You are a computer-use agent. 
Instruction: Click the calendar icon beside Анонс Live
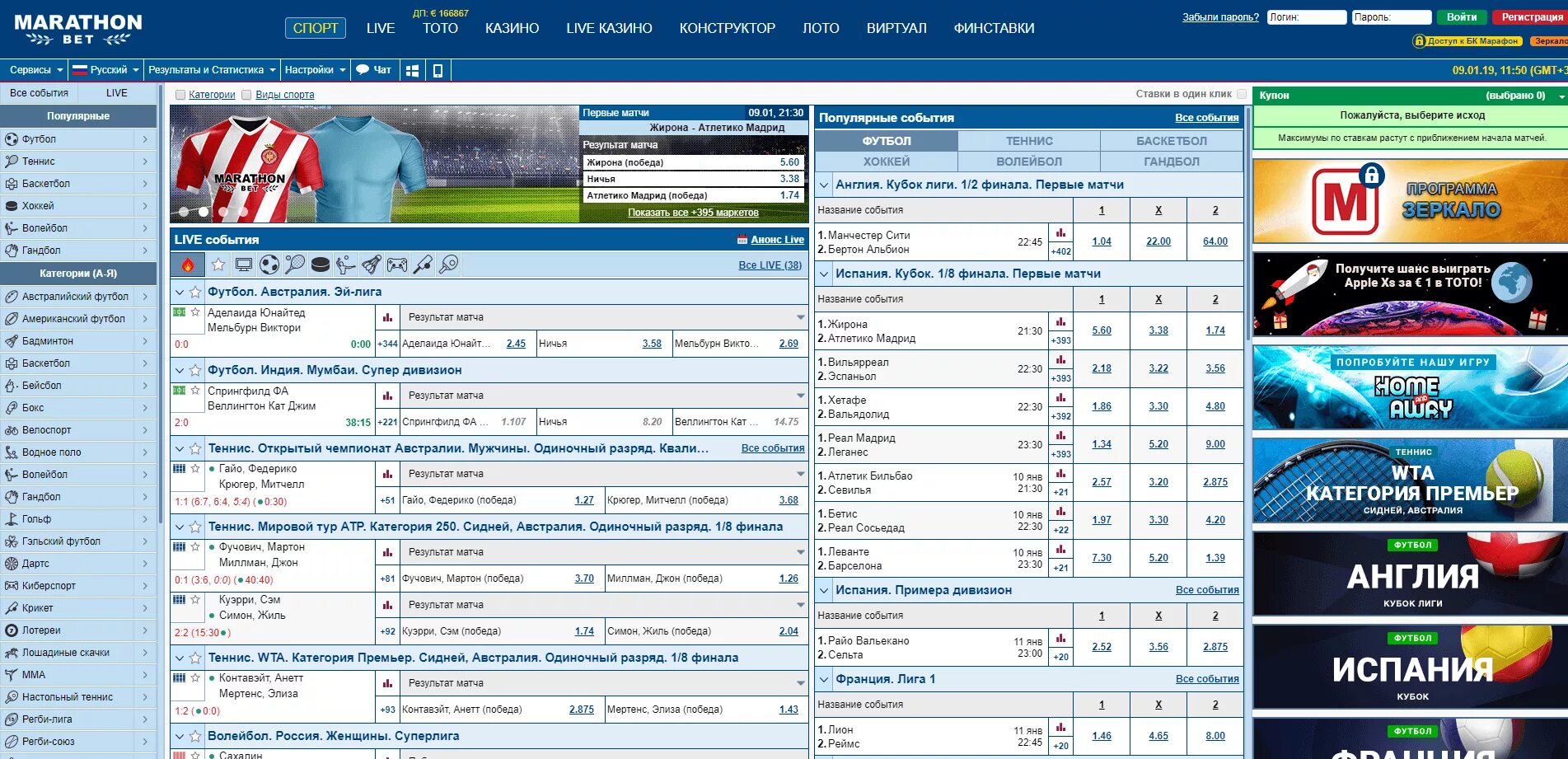point(742,240)
